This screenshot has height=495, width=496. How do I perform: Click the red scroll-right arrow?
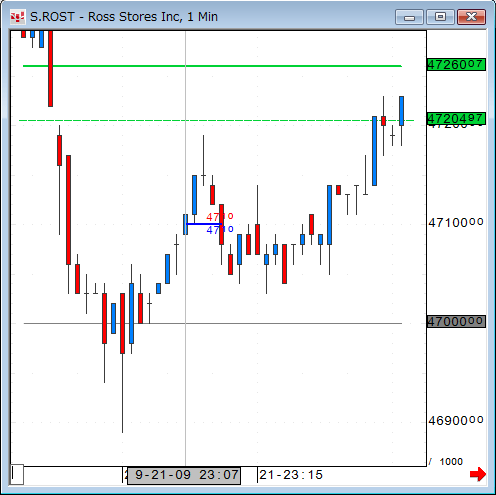pos(478,474)
